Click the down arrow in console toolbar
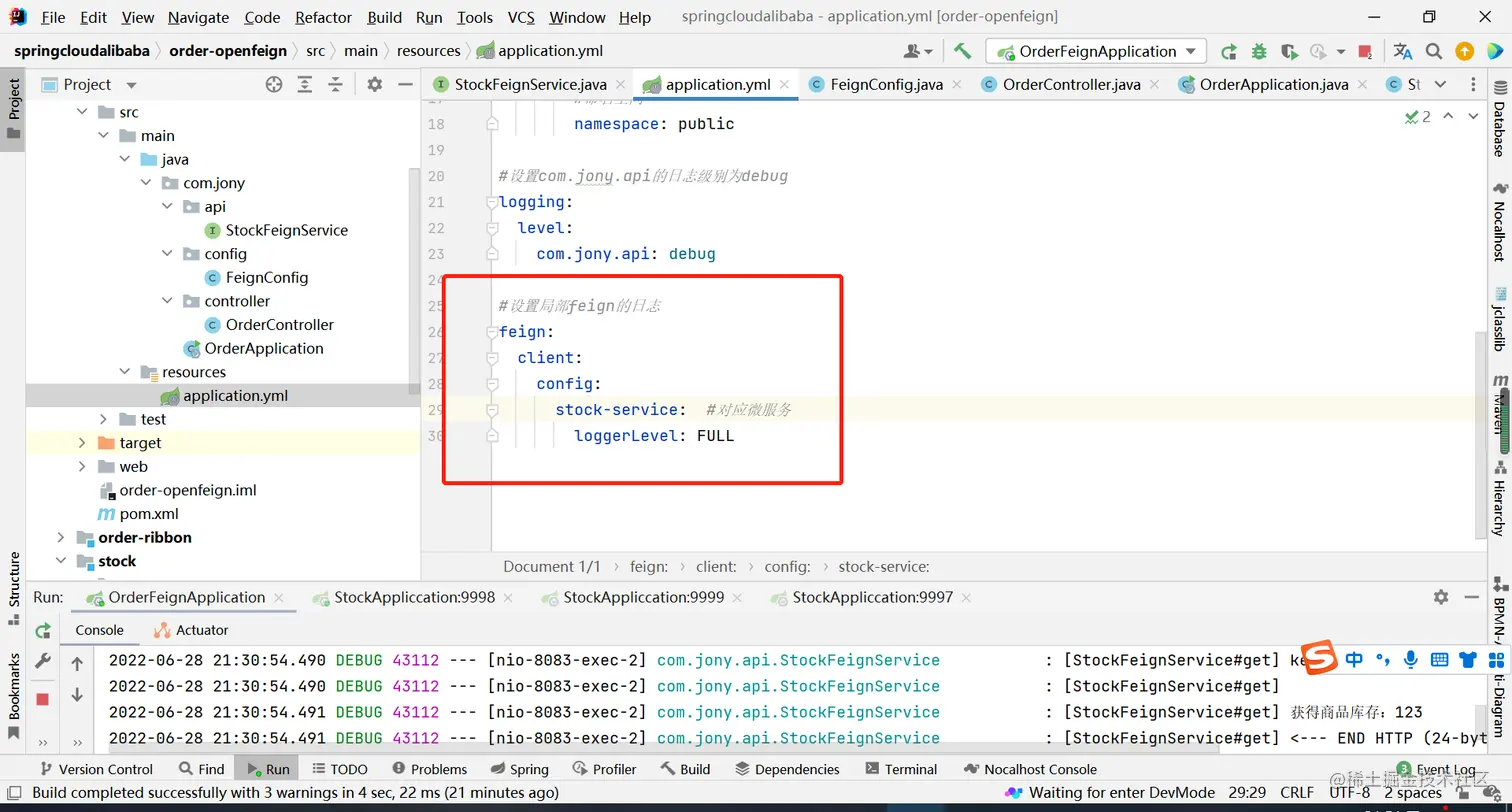Viewport: 1512px width, 812px height. [x=77, y=695]
